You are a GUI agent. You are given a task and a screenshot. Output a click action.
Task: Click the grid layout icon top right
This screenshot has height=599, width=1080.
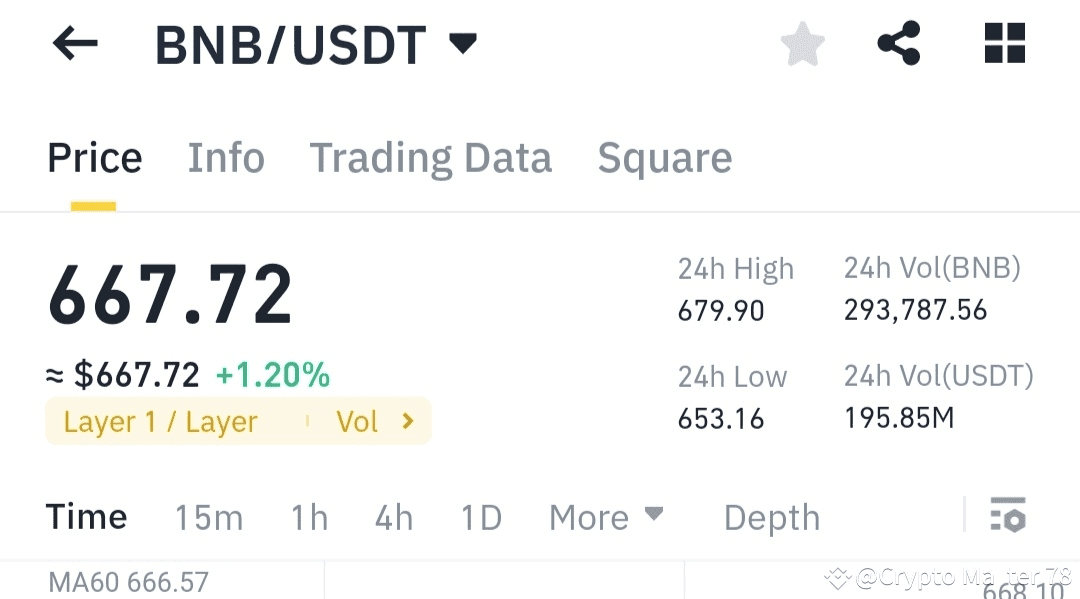pos(1004,44)
